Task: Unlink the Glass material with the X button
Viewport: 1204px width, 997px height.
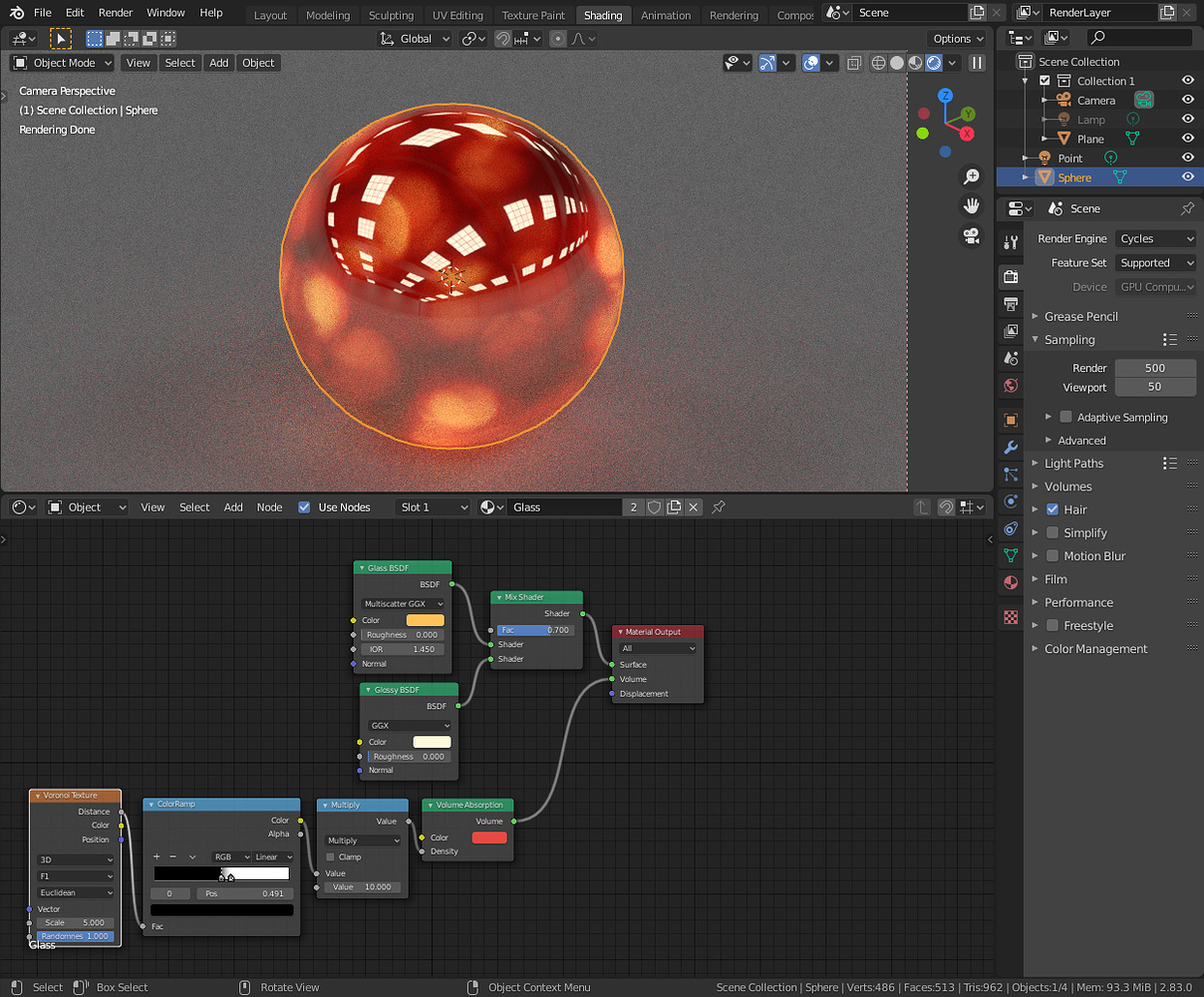Action: [x=694, y=506]
